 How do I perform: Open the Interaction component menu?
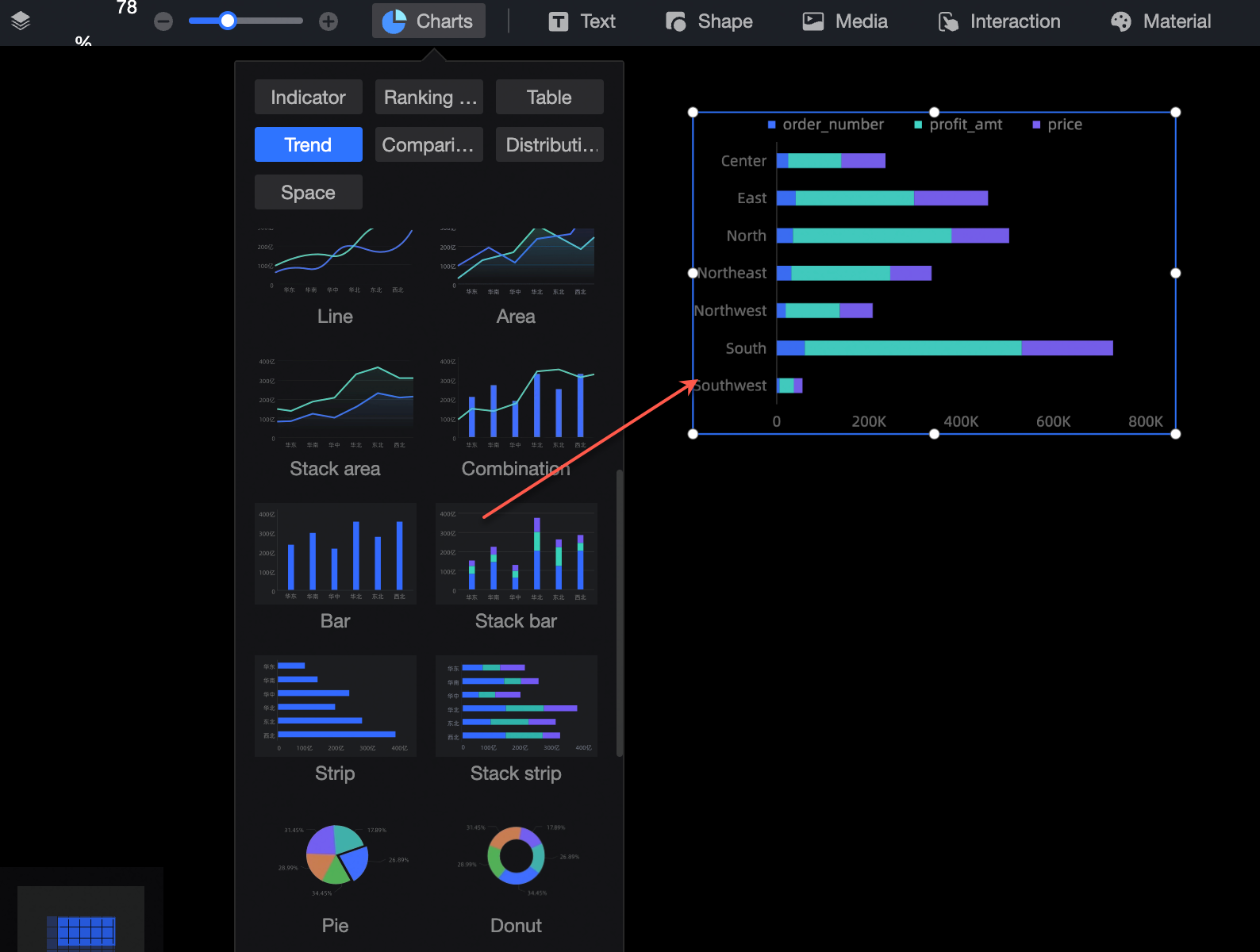point(1000,21)
